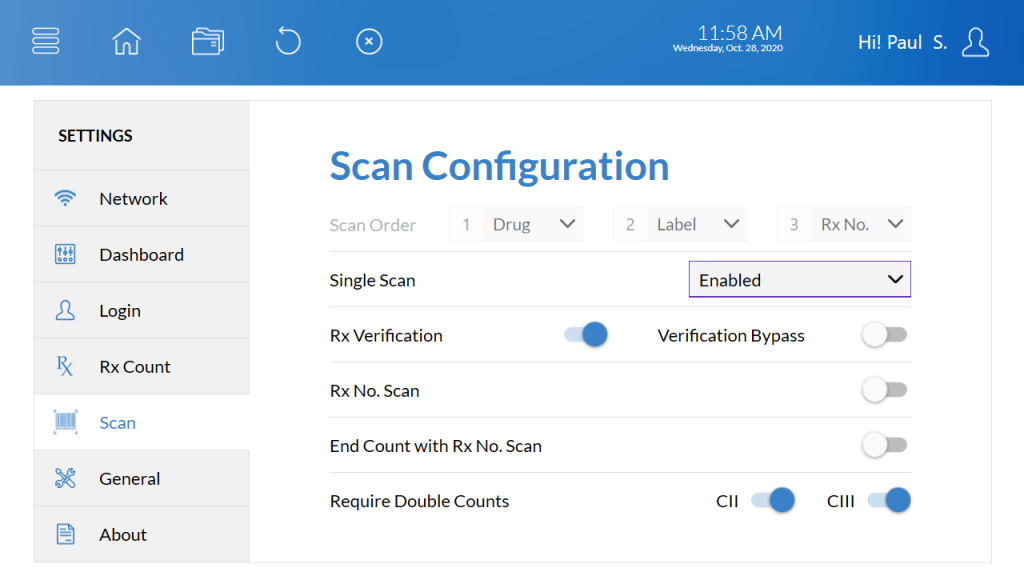Click the circled X cancel icon

(x=369, y=41)
